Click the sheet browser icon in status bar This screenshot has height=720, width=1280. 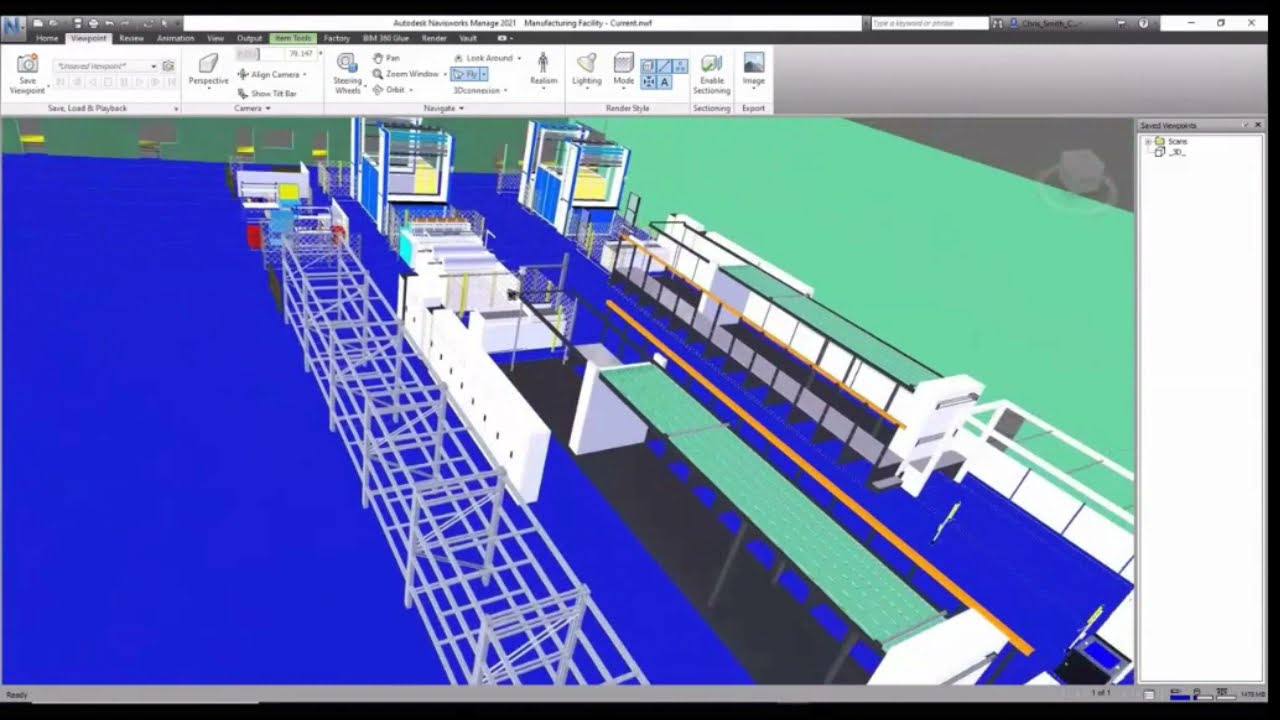click(x=1149, y=694)
